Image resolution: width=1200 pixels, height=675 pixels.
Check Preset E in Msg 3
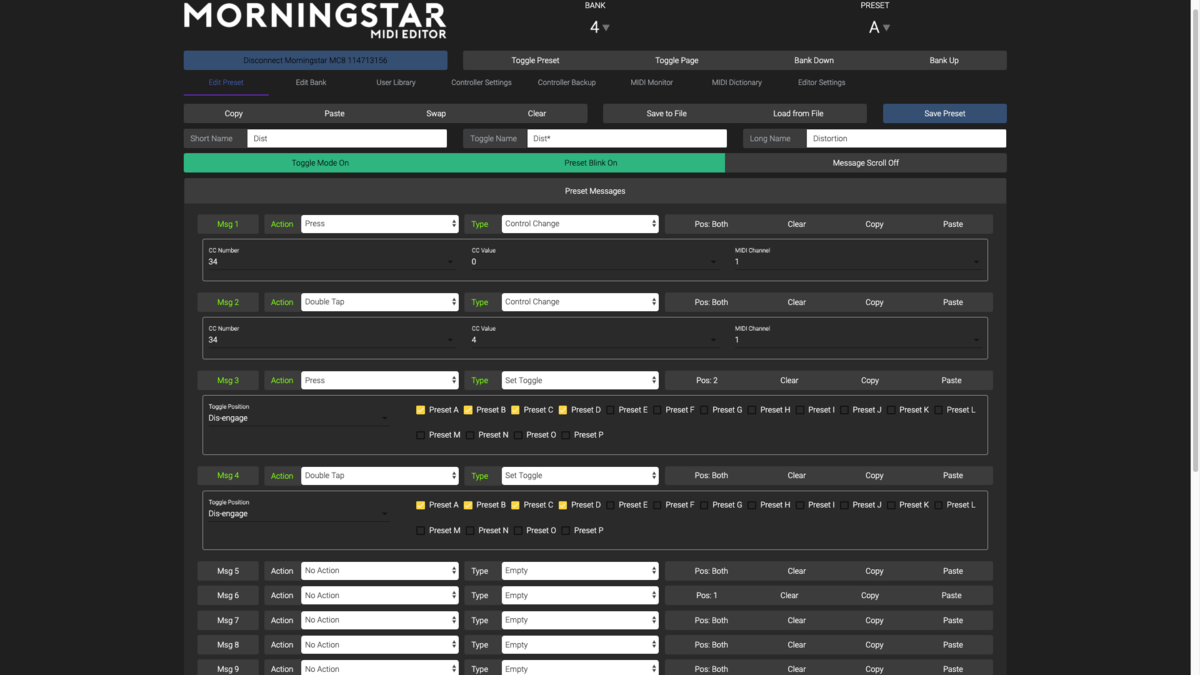pos(610,410)
